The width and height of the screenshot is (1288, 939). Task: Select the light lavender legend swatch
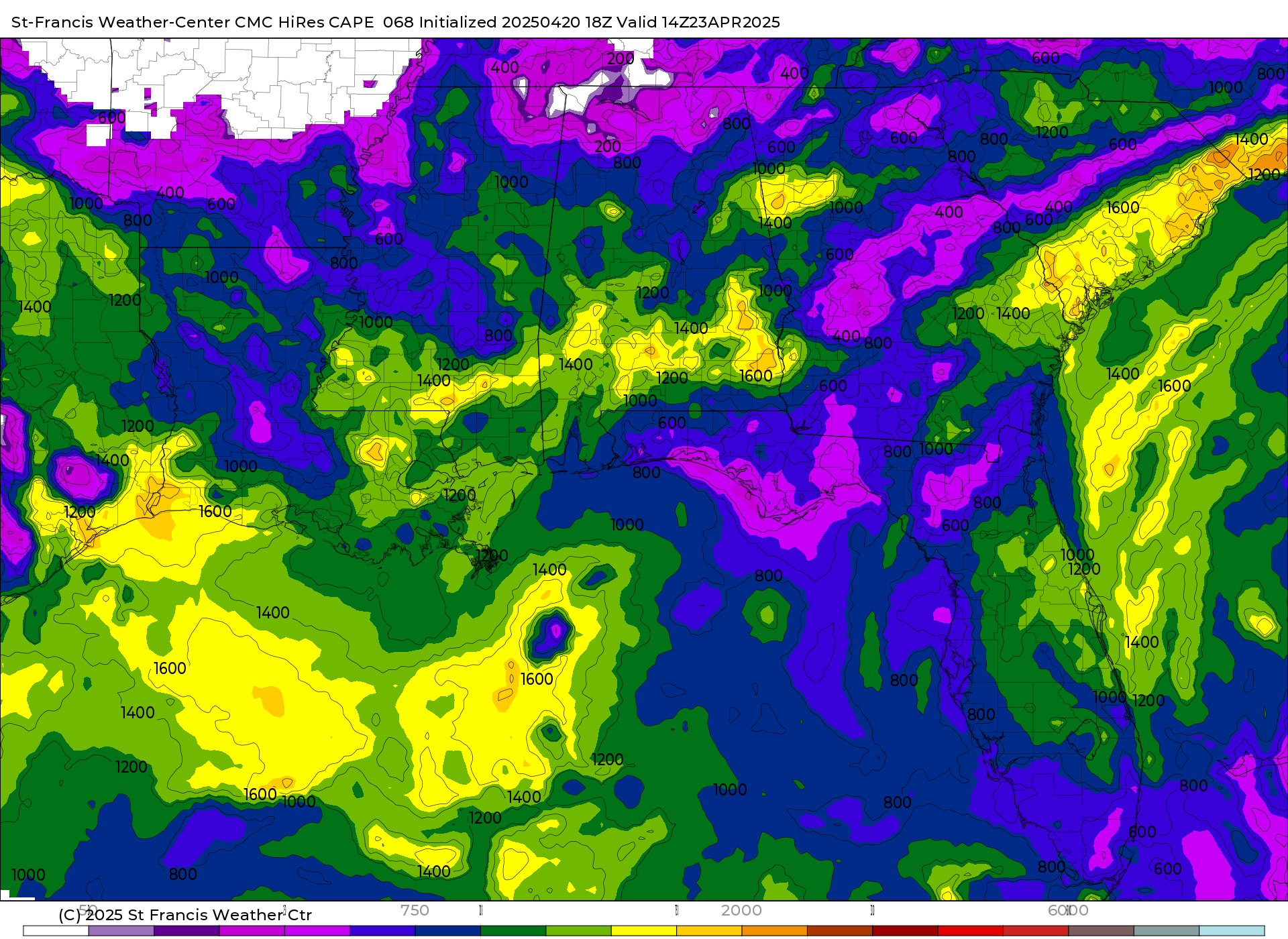(x=121, y=931)
